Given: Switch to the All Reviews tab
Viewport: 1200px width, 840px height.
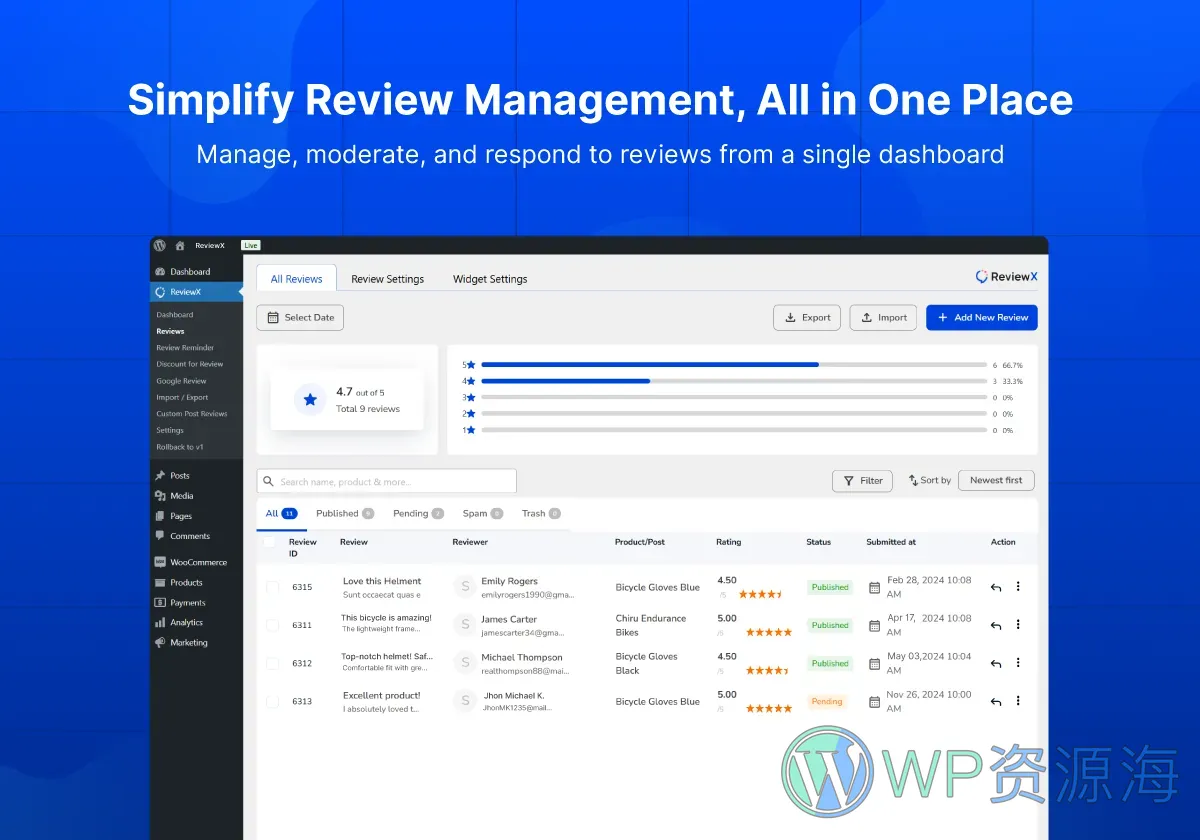Looking at the screenshot, I should pyautogui.click(x=297, y=279).
